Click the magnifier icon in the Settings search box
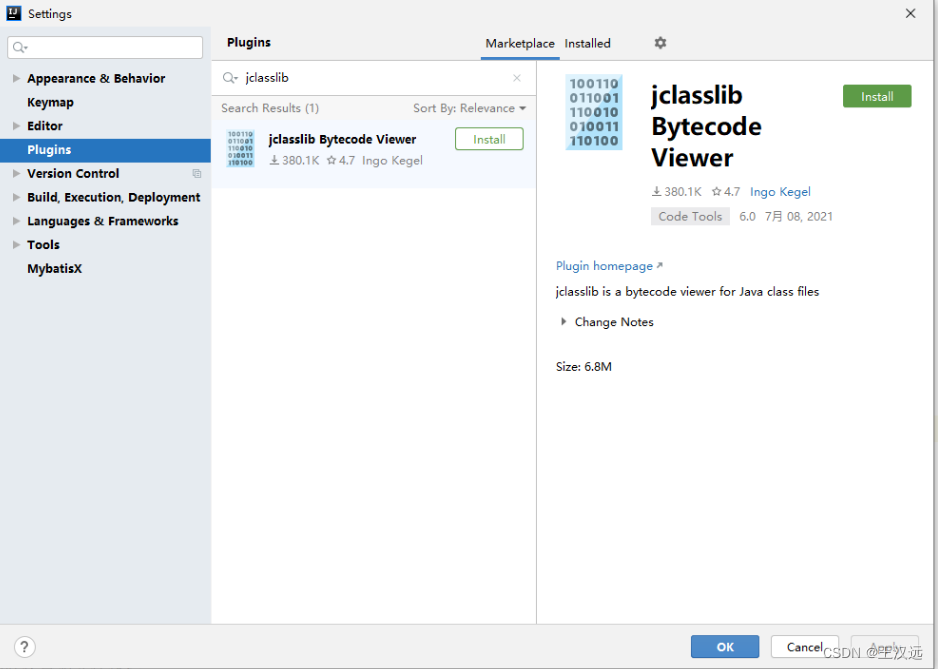Viewport: 938px width, 669px height. 20,47
